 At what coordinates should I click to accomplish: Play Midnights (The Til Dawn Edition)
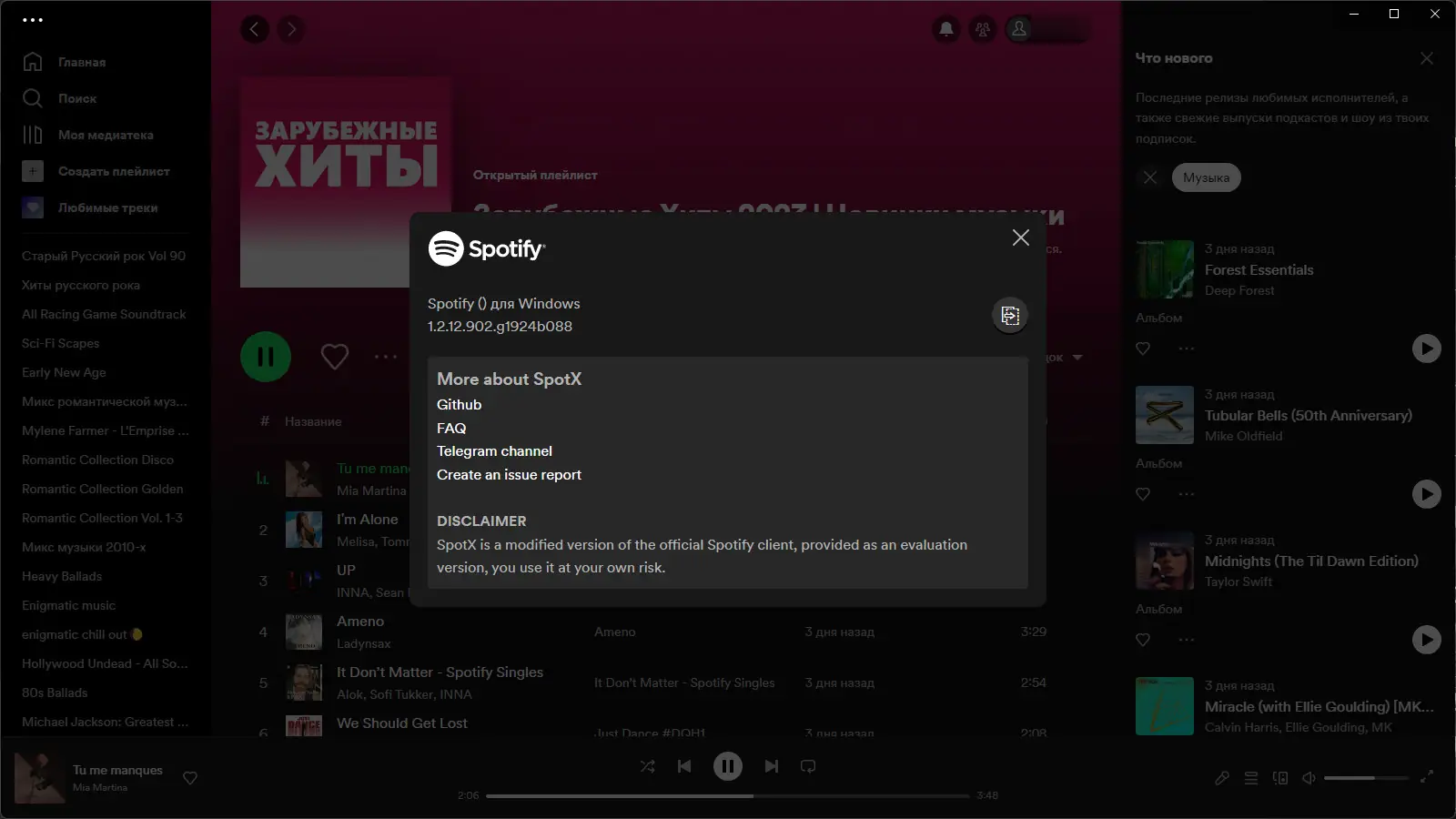(x=1426, y=640)
